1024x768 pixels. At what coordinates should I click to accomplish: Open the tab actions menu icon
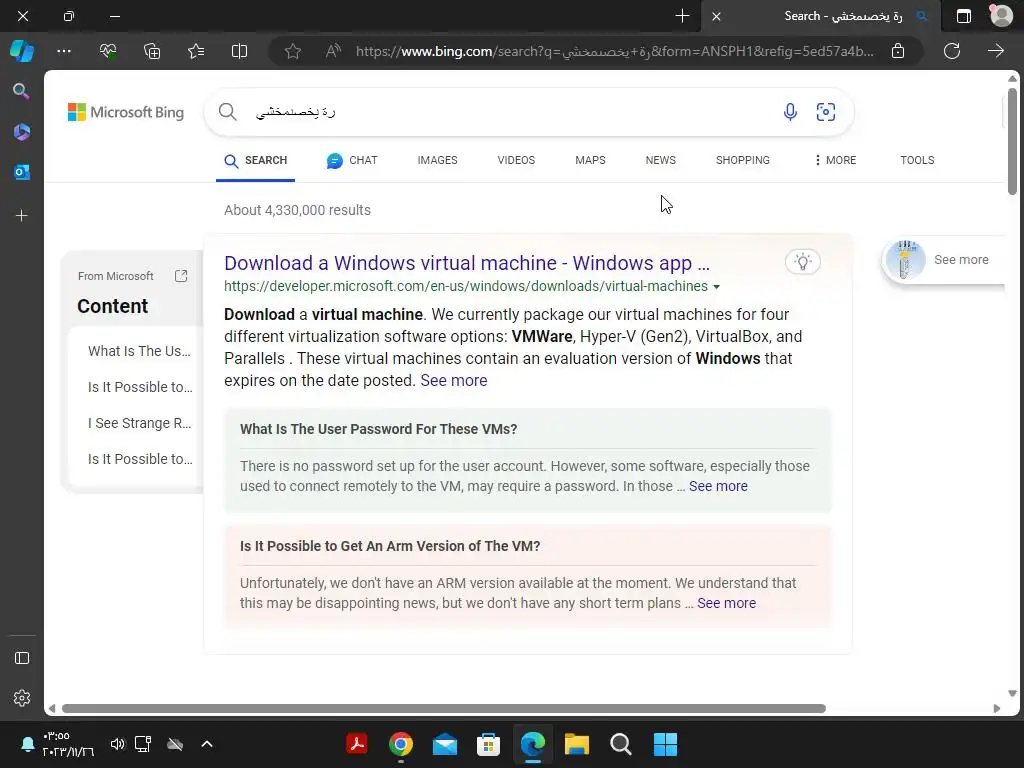pyautogui.click(x=963, y=16)
